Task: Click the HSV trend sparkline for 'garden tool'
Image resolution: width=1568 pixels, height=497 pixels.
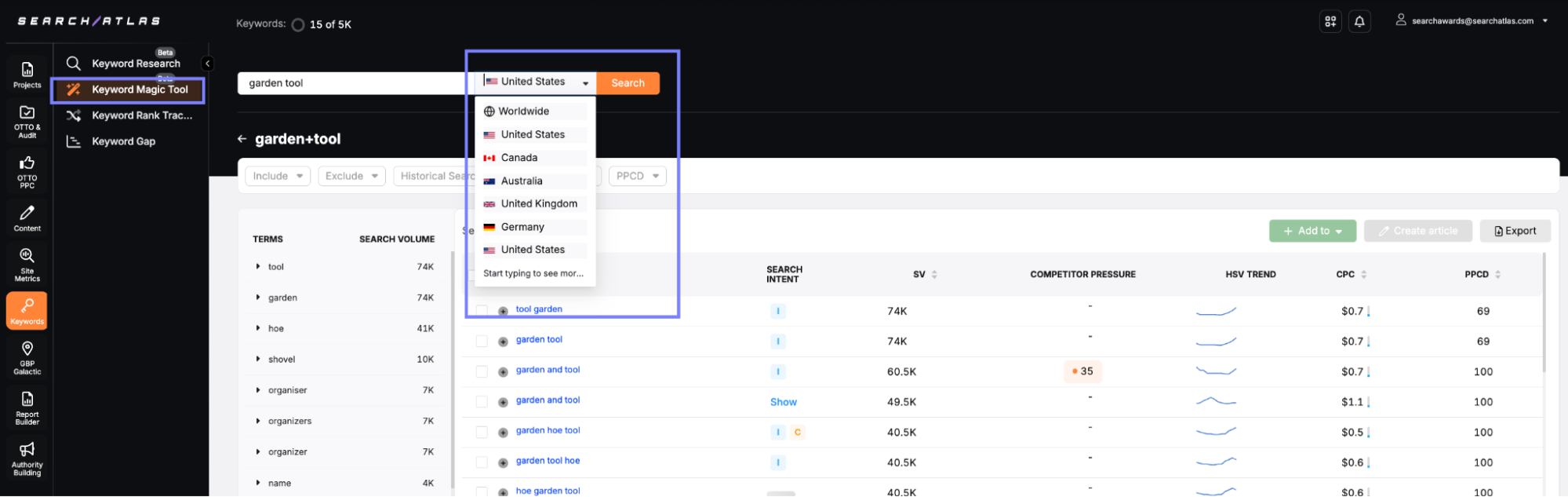Action: 1216,342
